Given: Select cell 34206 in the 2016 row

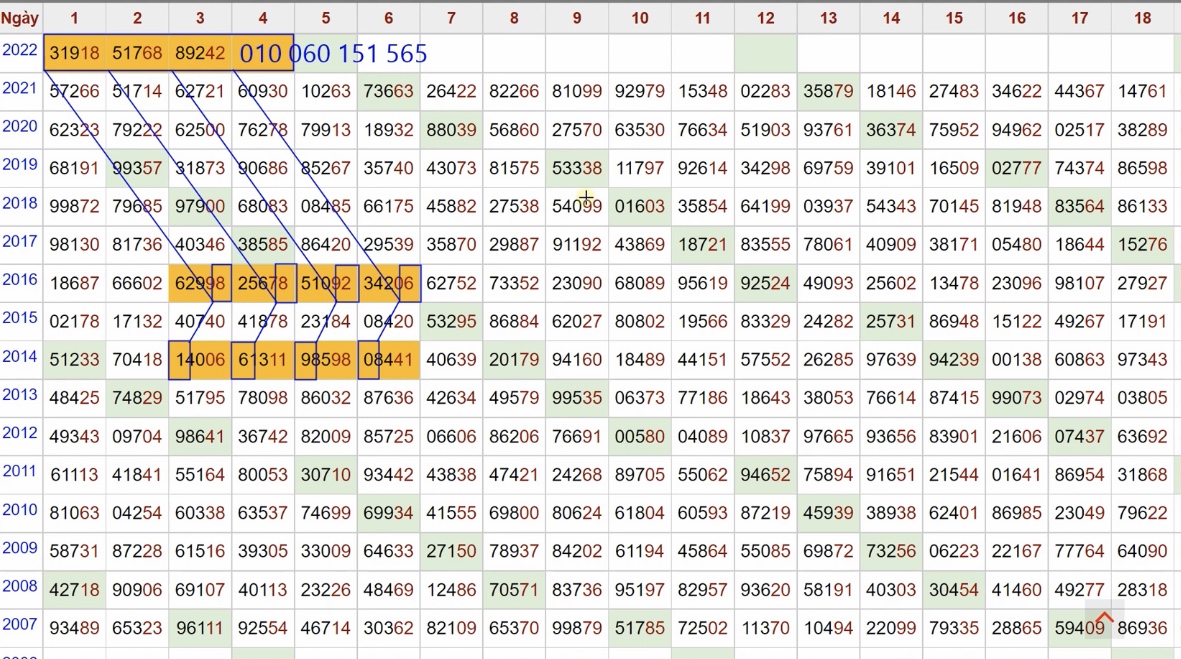Looking at the screenshot, I should (388, 283).
